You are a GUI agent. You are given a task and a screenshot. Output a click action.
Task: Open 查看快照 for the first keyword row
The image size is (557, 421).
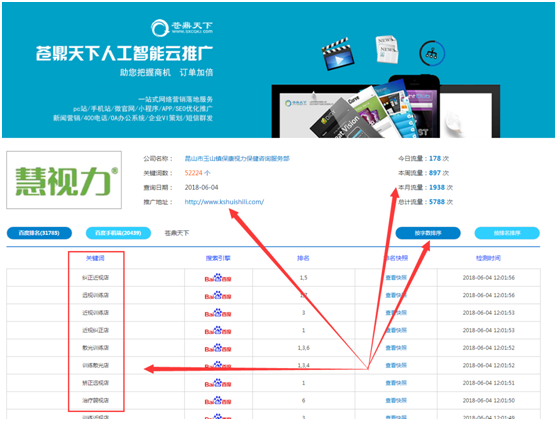[396, 277]
